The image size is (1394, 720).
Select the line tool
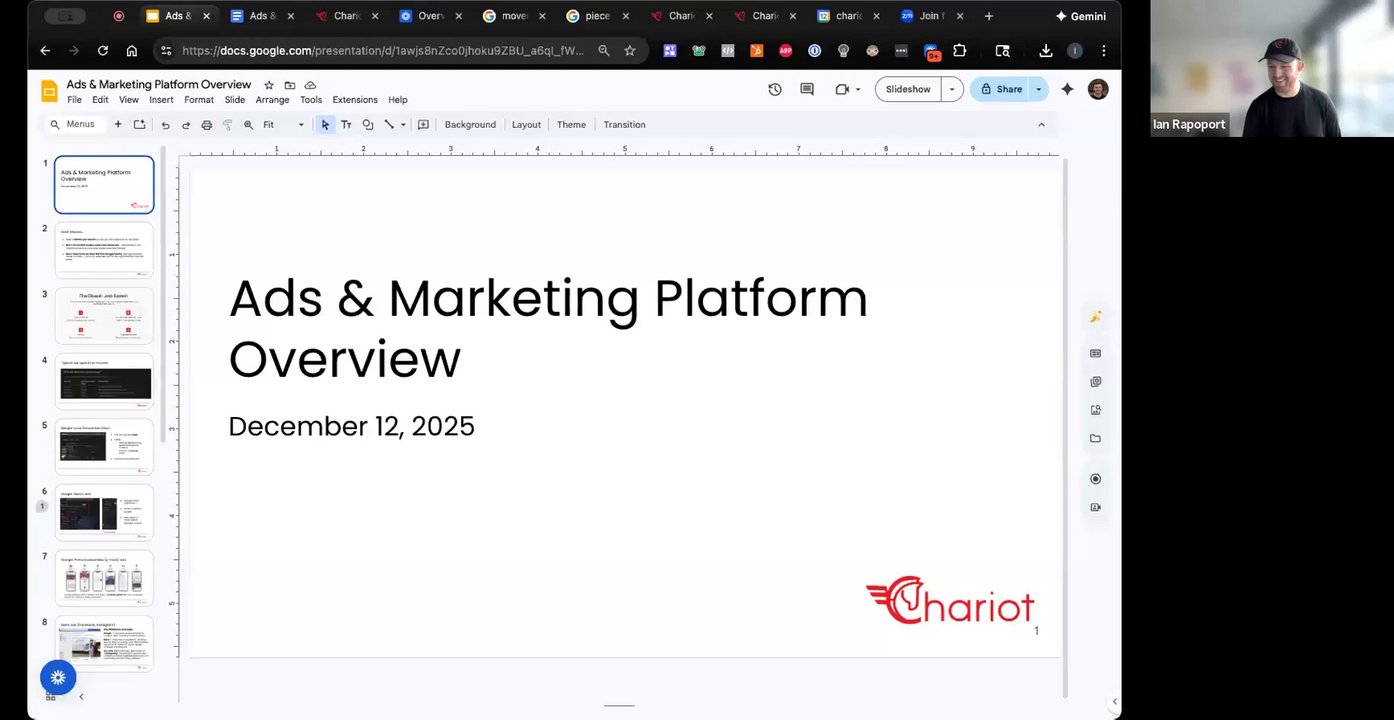tap(389, 125)
